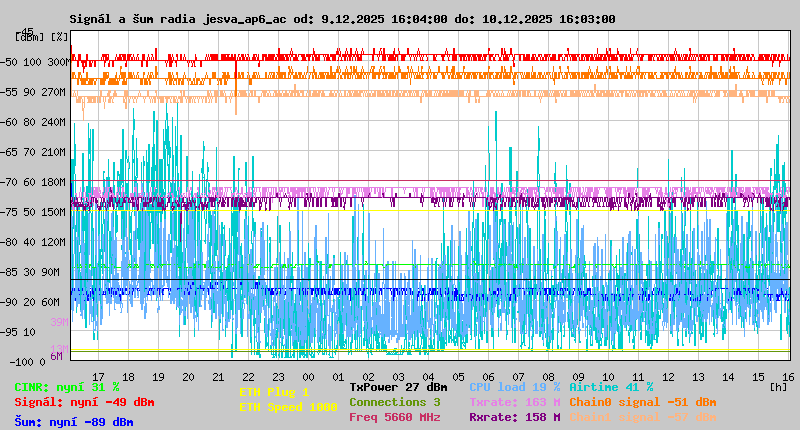Screen dimensions: 800x430
Task: Select the Airtime 41 % legend entry
Action: pyautogui.click(x=611, y=387)
